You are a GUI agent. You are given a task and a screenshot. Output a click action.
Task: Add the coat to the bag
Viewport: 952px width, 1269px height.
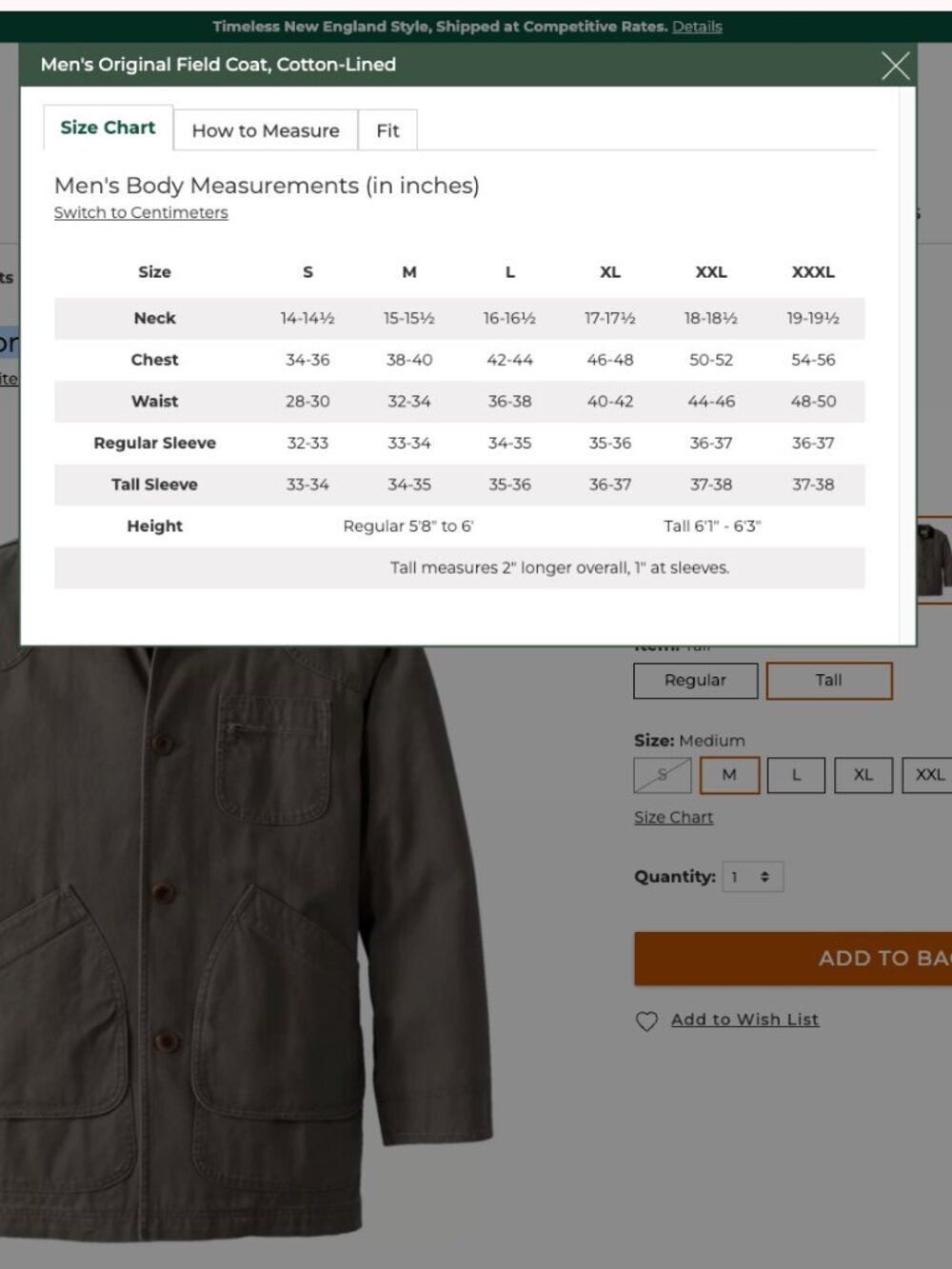[x=793, y=959]
